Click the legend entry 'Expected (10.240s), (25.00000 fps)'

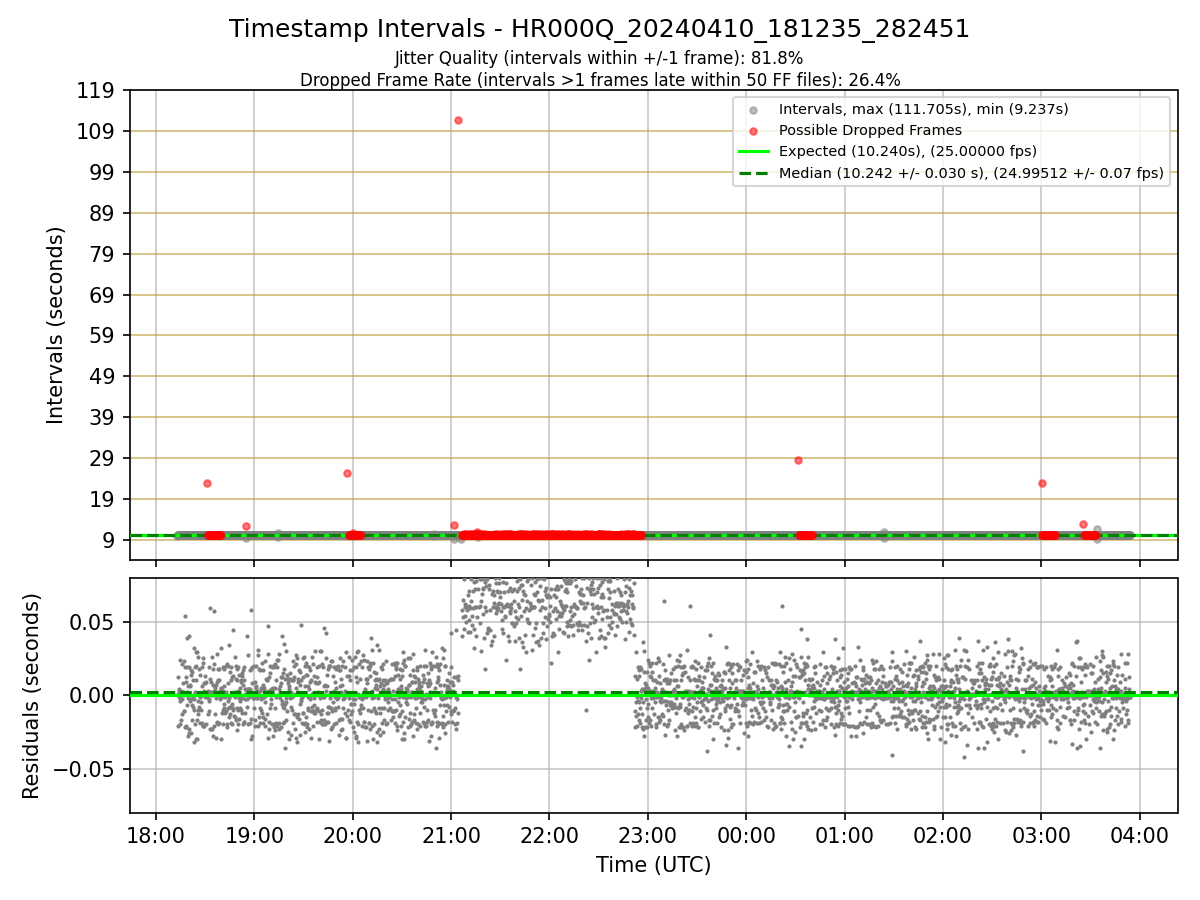tap(907, 151)
